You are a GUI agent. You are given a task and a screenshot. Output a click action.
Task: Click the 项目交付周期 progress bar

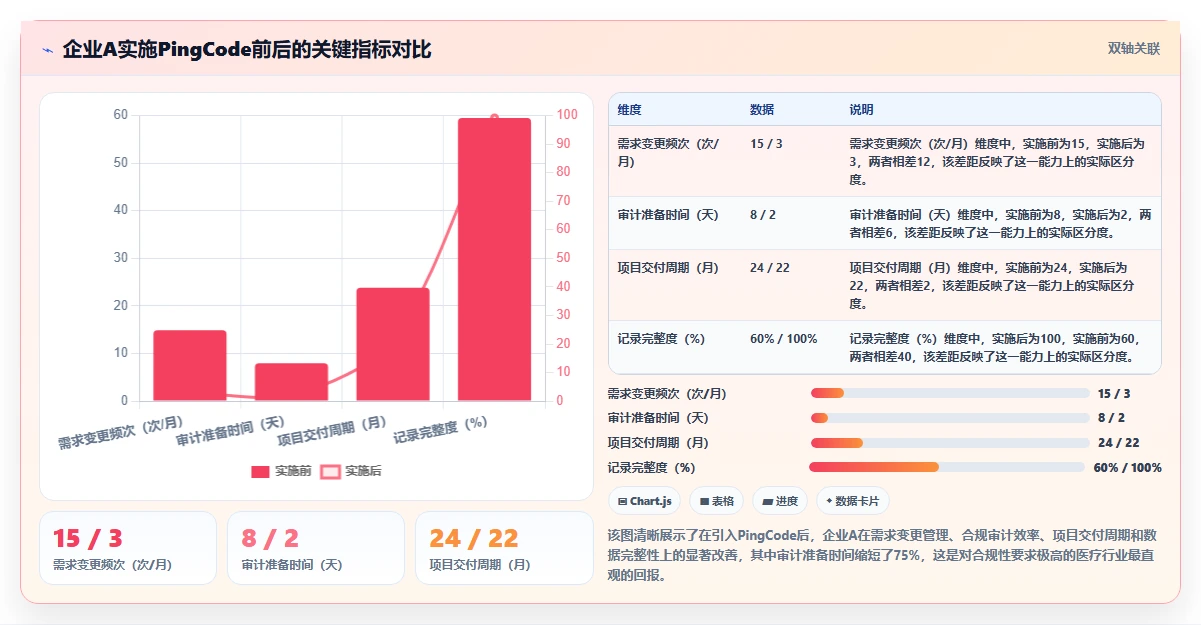(x=950, y=442)
